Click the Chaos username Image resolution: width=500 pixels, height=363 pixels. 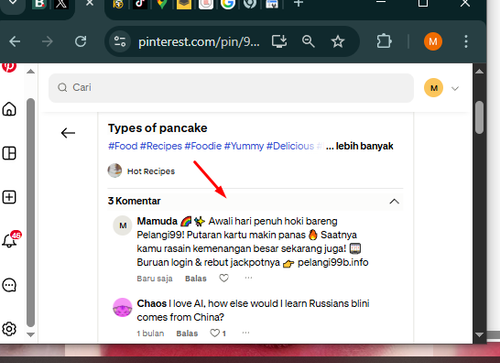(x=152, y=303)
